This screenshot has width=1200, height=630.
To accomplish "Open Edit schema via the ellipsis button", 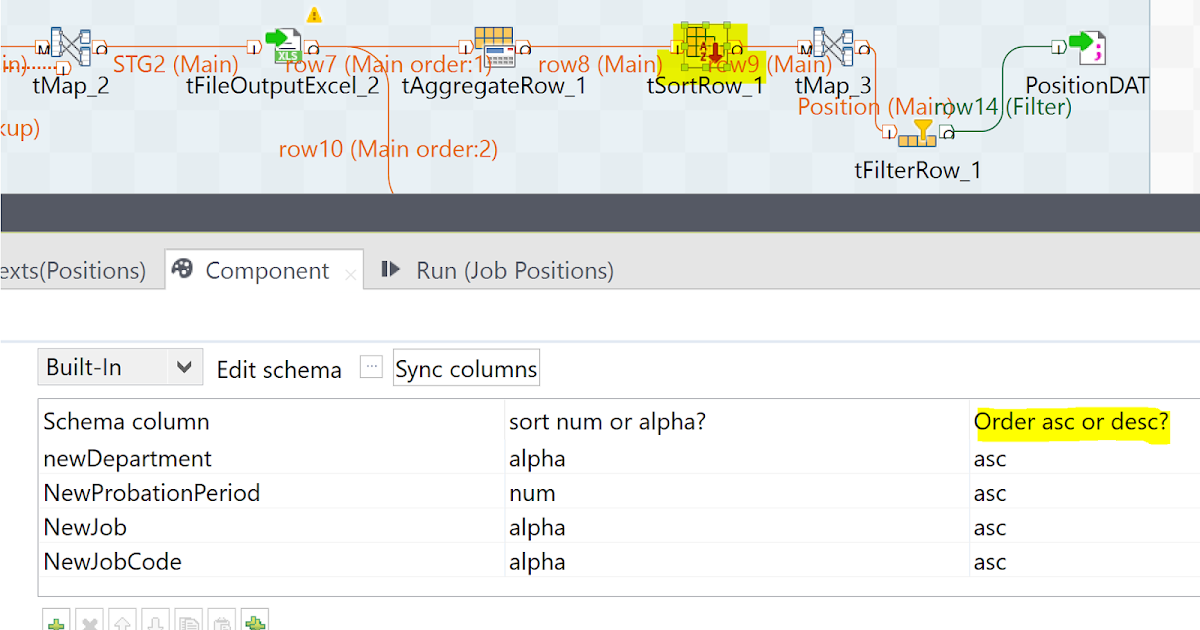I will pyautogui.click(x=371, y=366).
